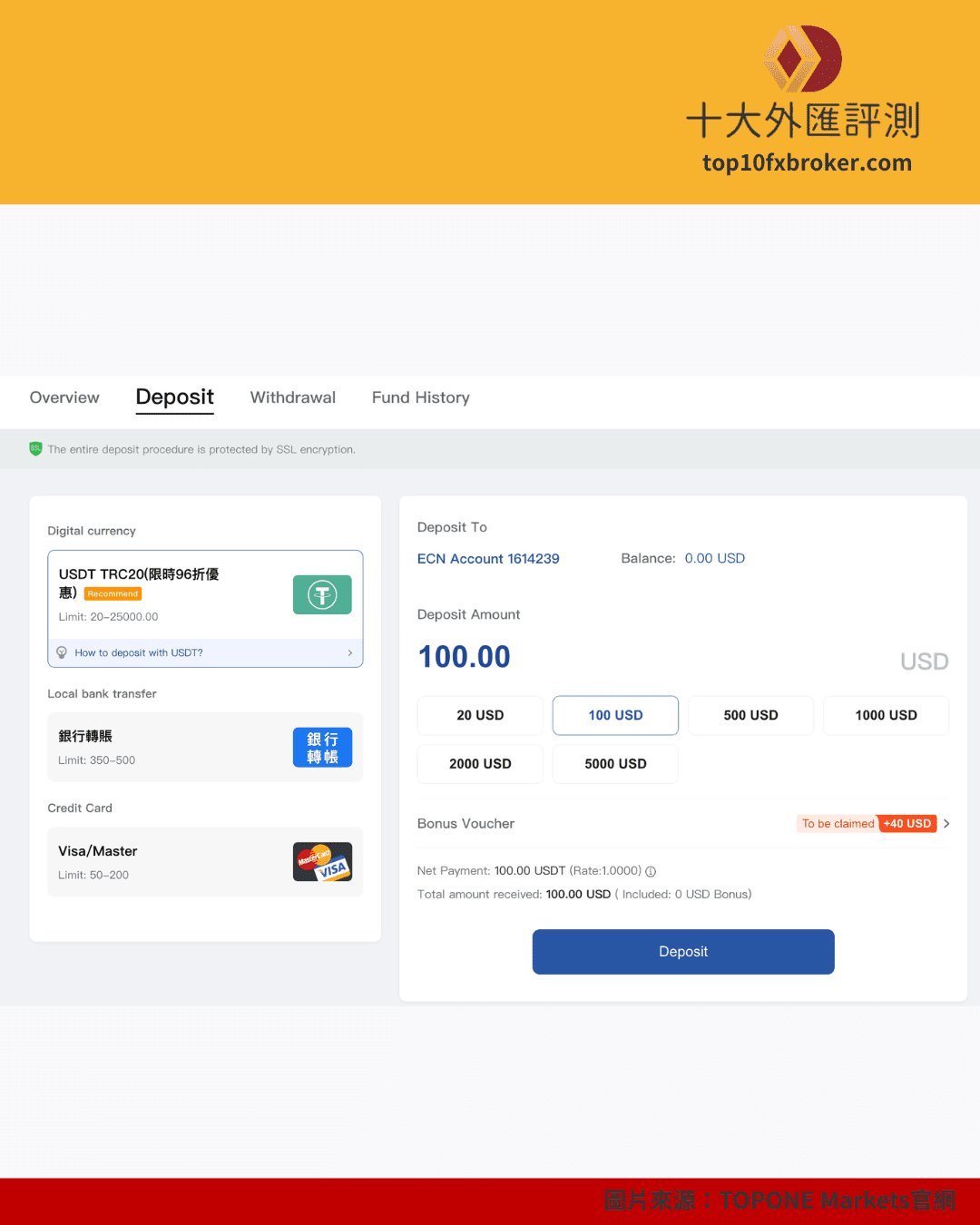The width and height of the screenshot is (980, 1225).
Task: Switch to the Withdrawal tab
Action: pyautogui.click(x=292, y=397)
